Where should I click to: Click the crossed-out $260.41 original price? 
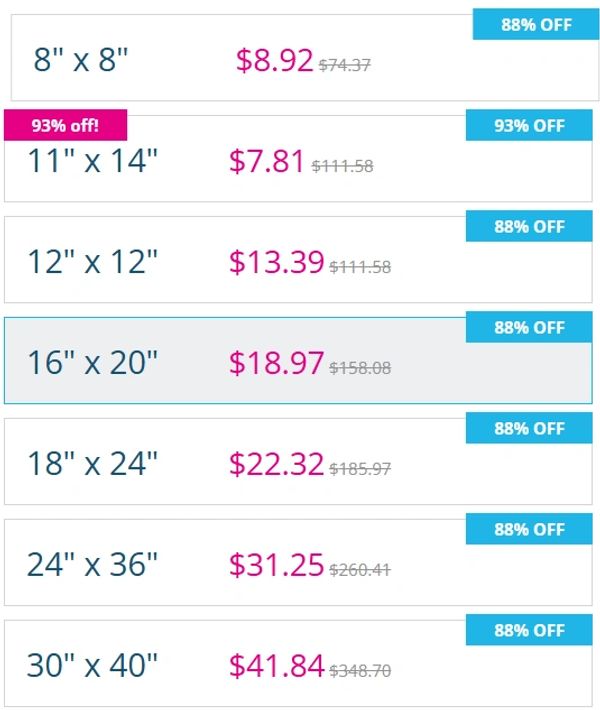(x=360, y=570)
